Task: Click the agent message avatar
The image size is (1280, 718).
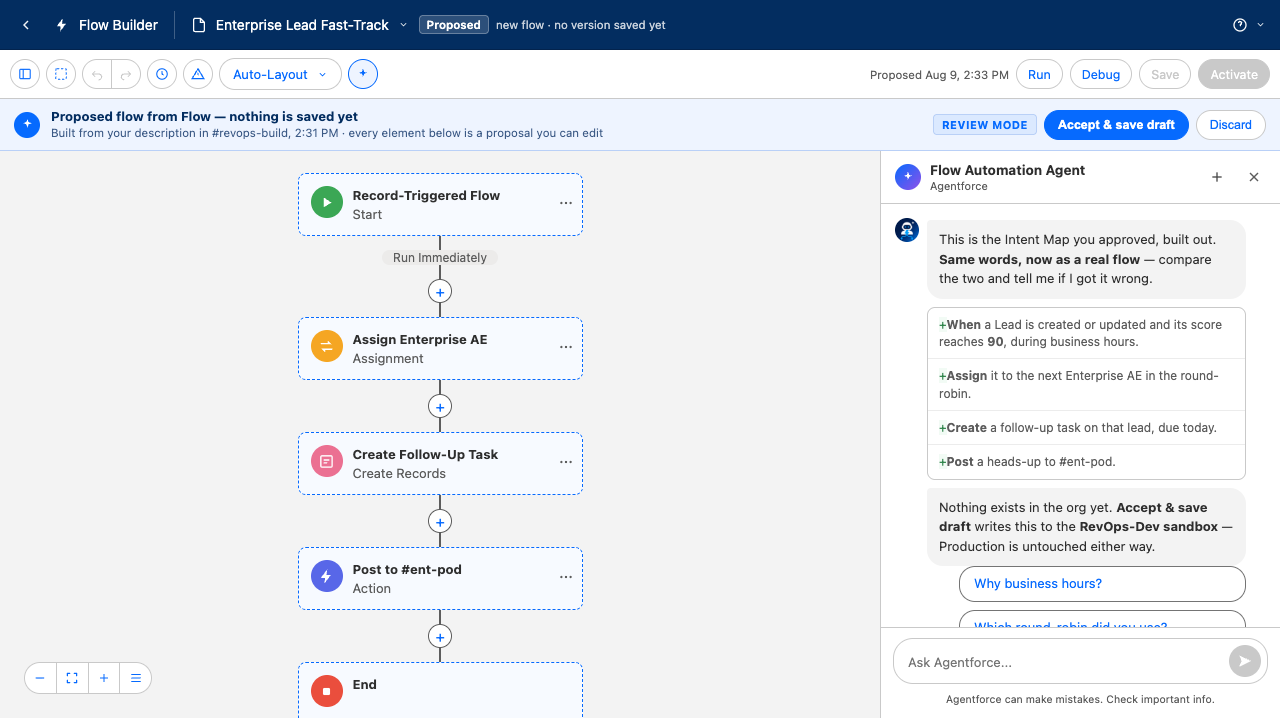Action: tap(907, 230)
